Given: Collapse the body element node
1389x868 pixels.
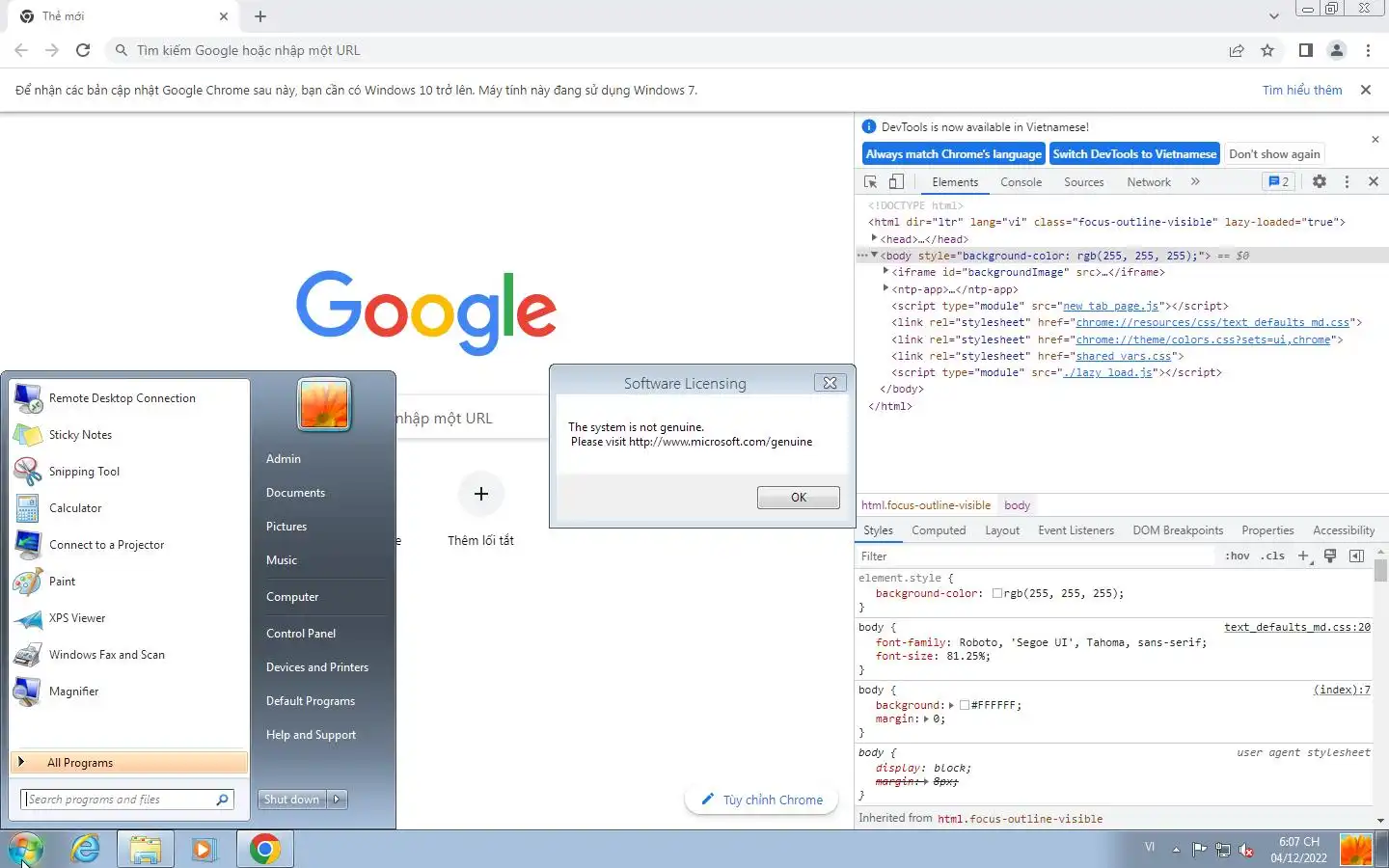Looking at the screenshot, I should [874, 256].
